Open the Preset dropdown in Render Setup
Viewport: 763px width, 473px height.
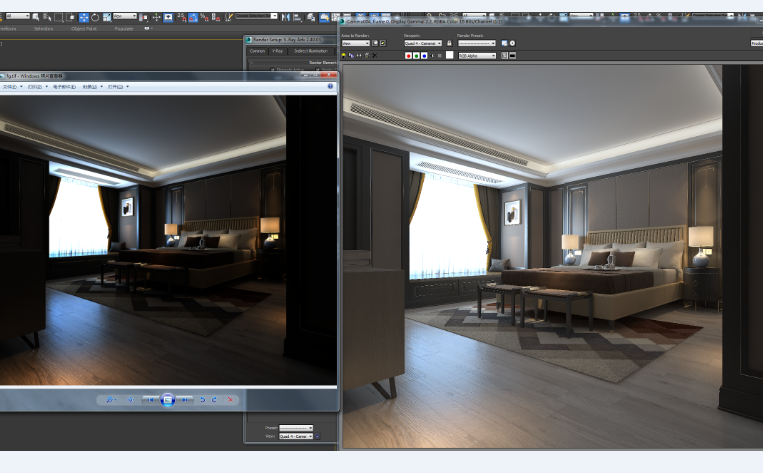pos(296,428)
